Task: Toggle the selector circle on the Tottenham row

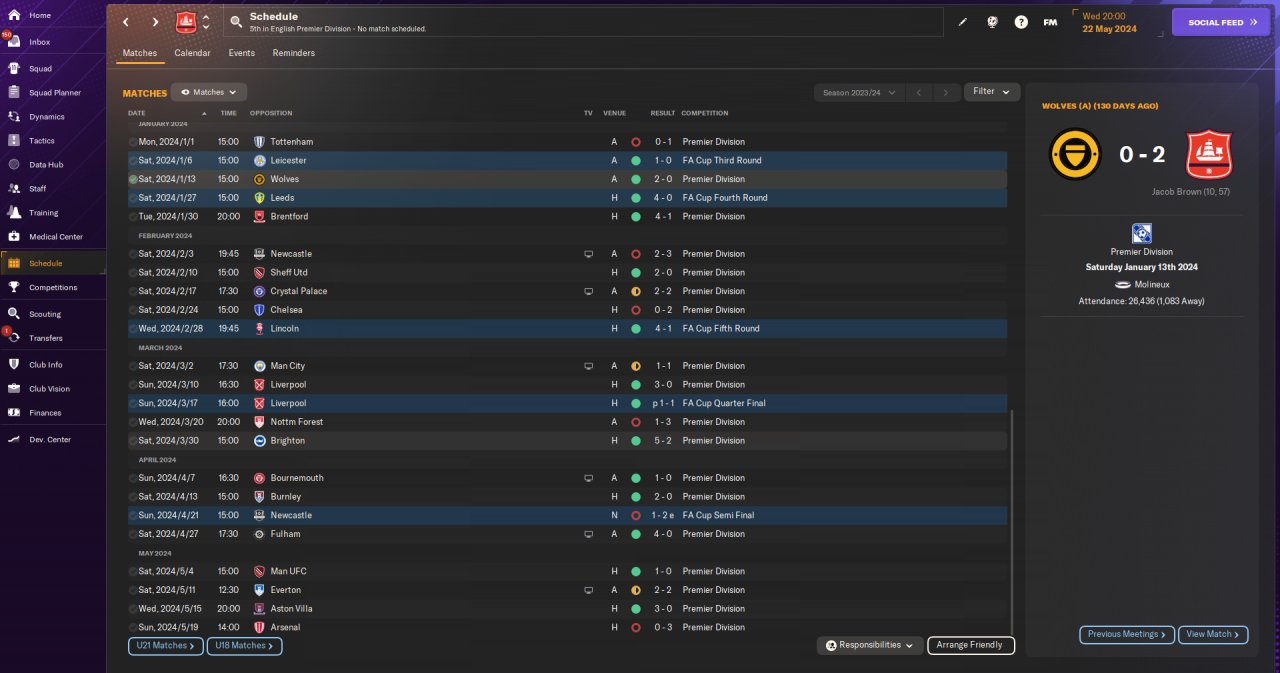Action: pyautogui.click(x=133, y=142)
